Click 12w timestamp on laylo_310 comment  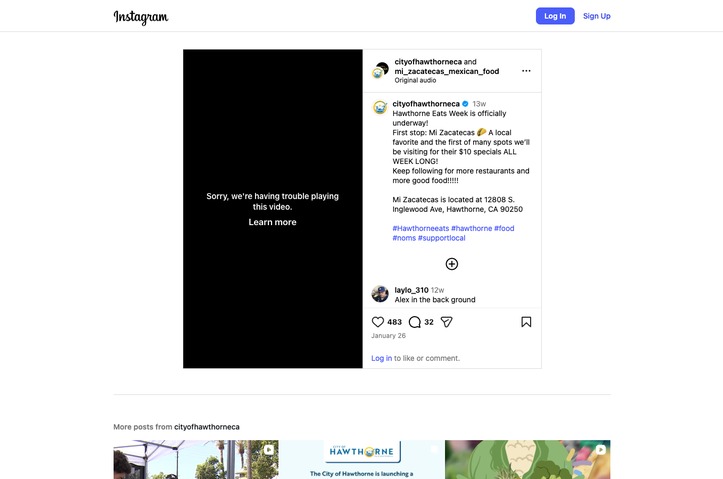[437, 290]
